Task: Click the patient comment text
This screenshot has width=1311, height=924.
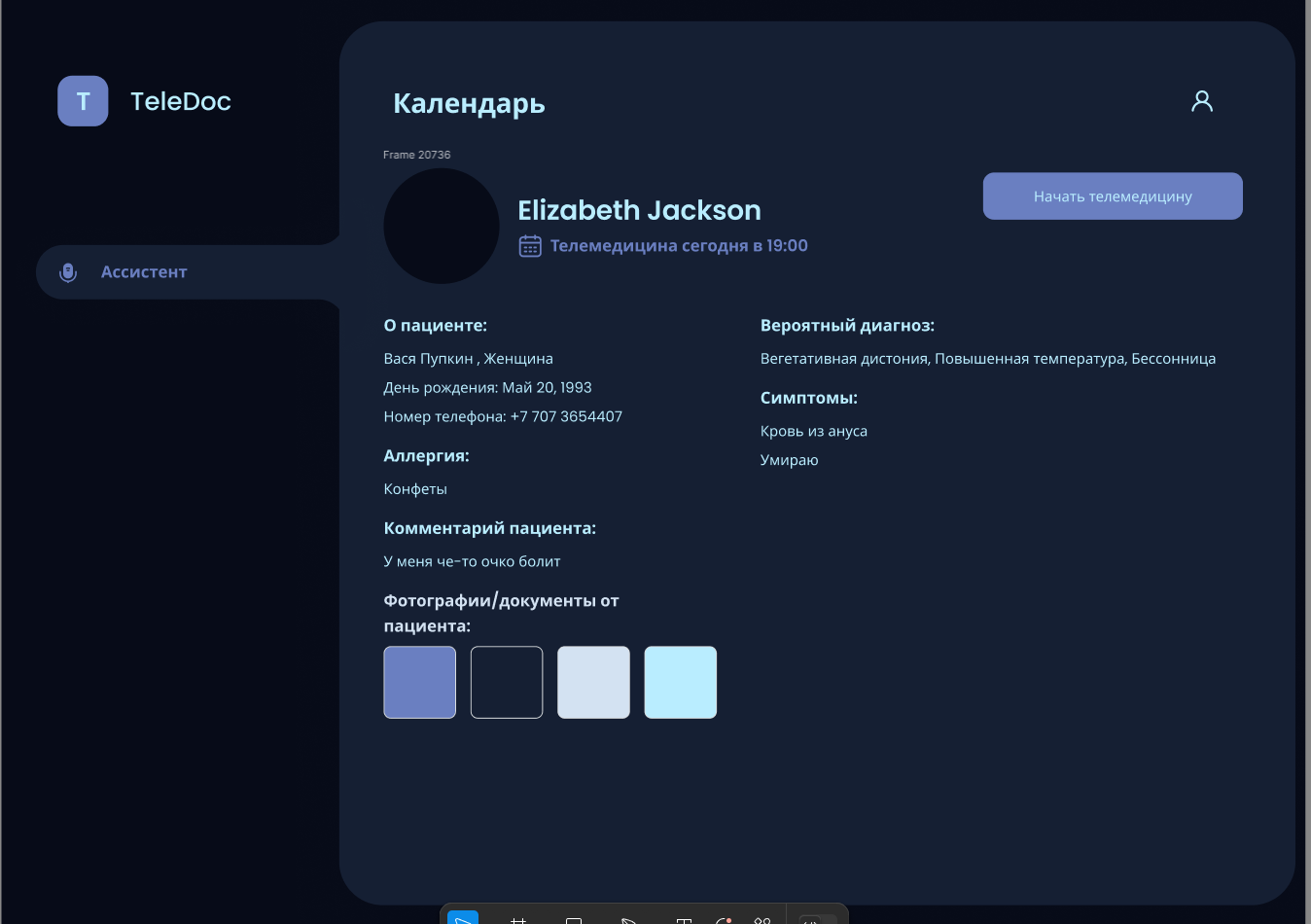Action: [472, 561]
